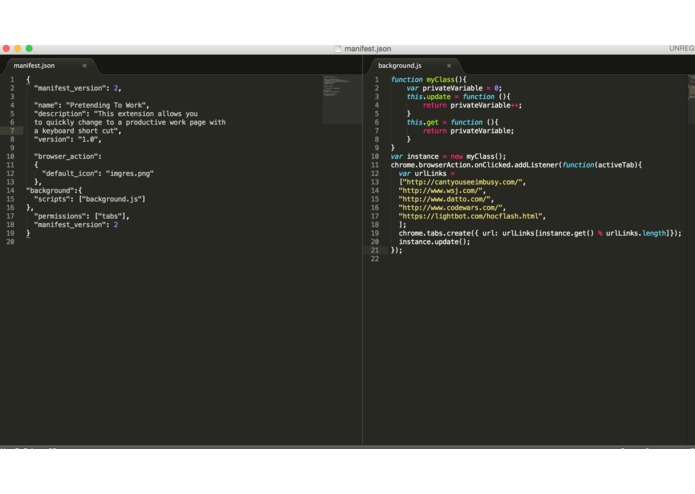Click the instance.update(); line
Screen dimensions: 695x494
tap(434, 242)
